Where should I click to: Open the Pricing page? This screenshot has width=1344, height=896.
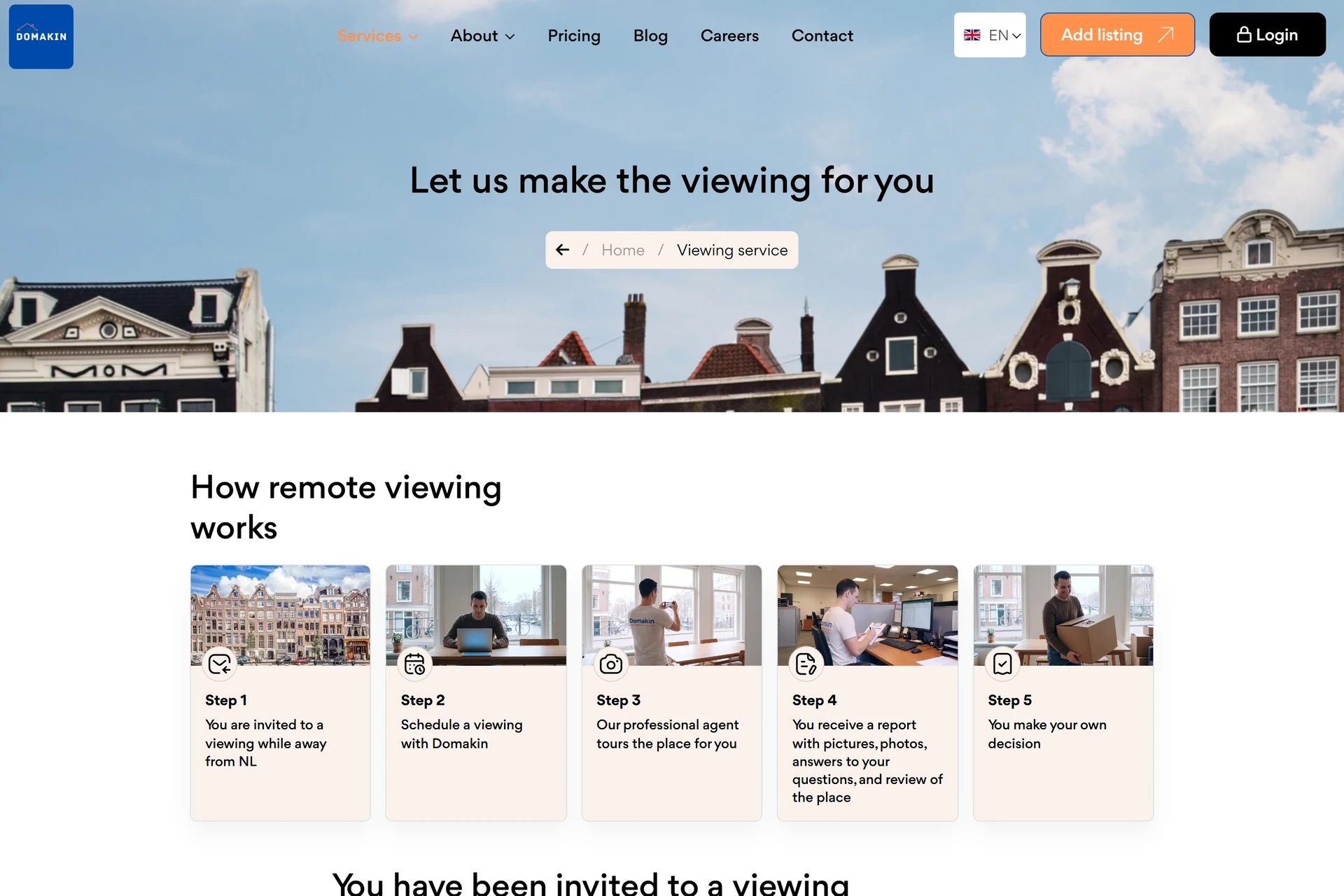coord(574,36)
